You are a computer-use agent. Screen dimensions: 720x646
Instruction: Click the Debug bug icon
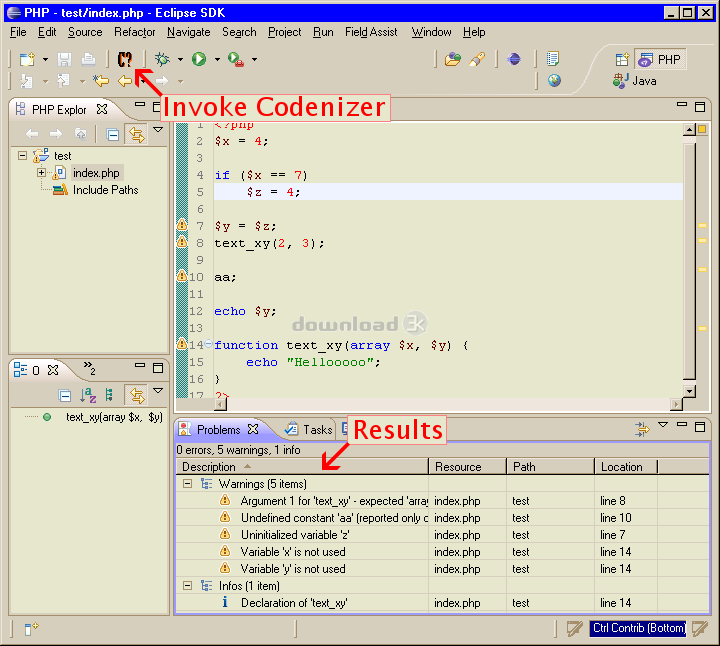(162, 59)
